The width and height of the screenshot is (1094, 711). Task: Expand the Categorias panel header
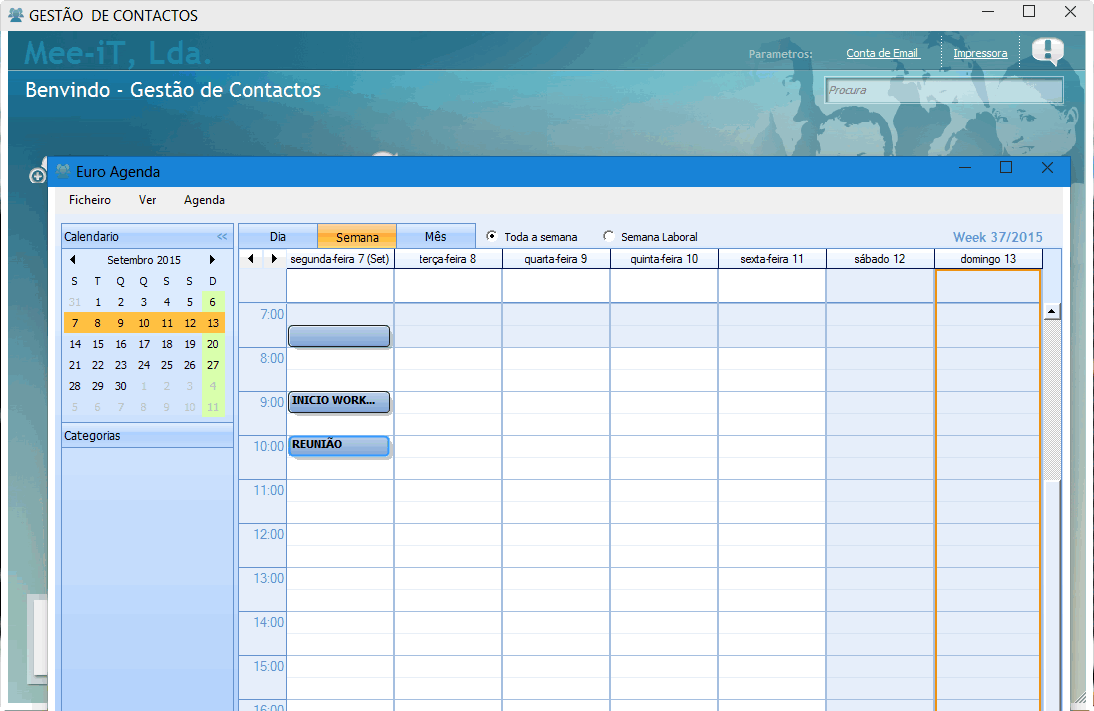[147, 436]
